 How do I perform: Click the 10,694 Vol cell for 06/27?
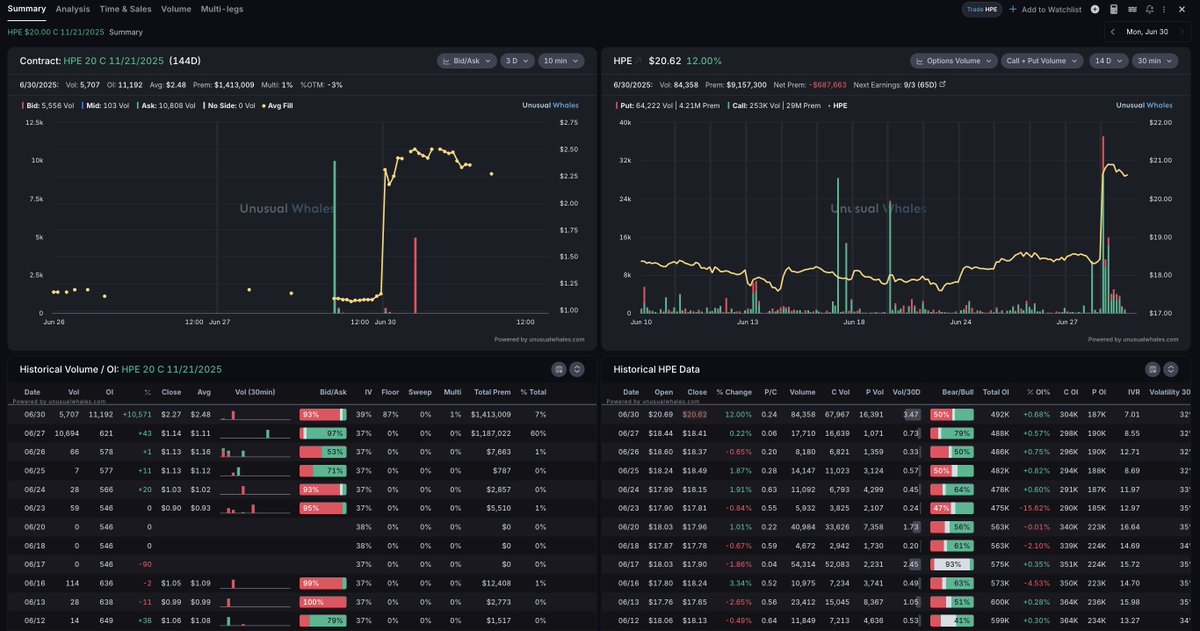click(x=69, y=433)
